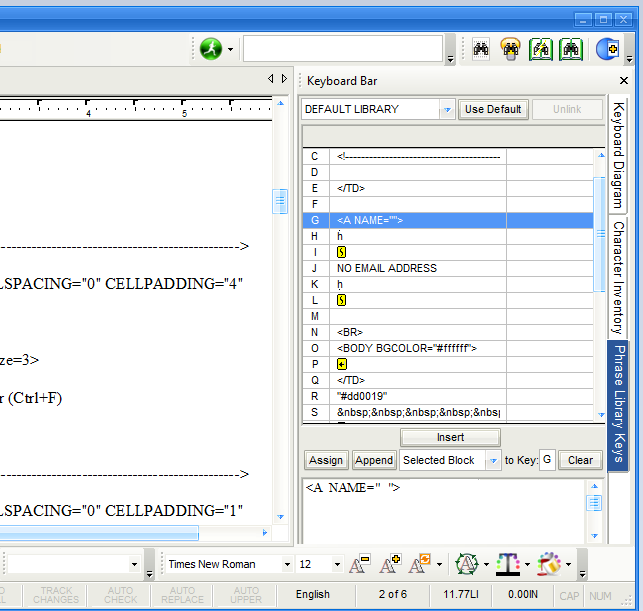
Task: Select the NO EMAIL ADDRESS phrase row
Action: (x=415, y=268)
